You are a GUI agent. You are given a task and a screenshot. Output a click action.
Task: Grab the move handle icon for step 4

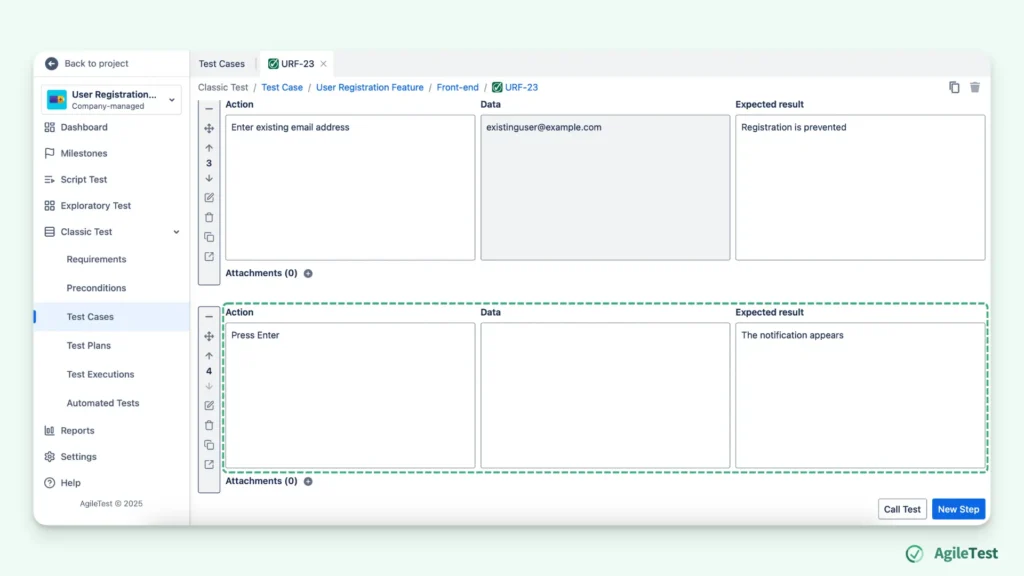(209, 336)
